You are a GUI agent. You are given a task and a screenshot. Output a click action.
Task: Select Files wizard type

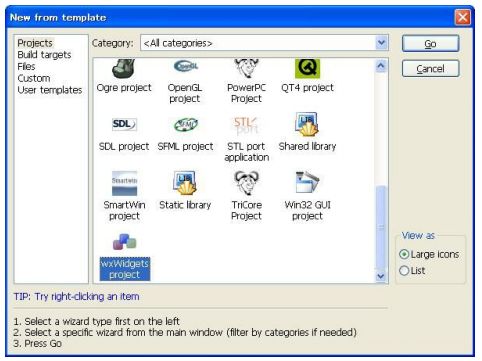pos(26,66)
